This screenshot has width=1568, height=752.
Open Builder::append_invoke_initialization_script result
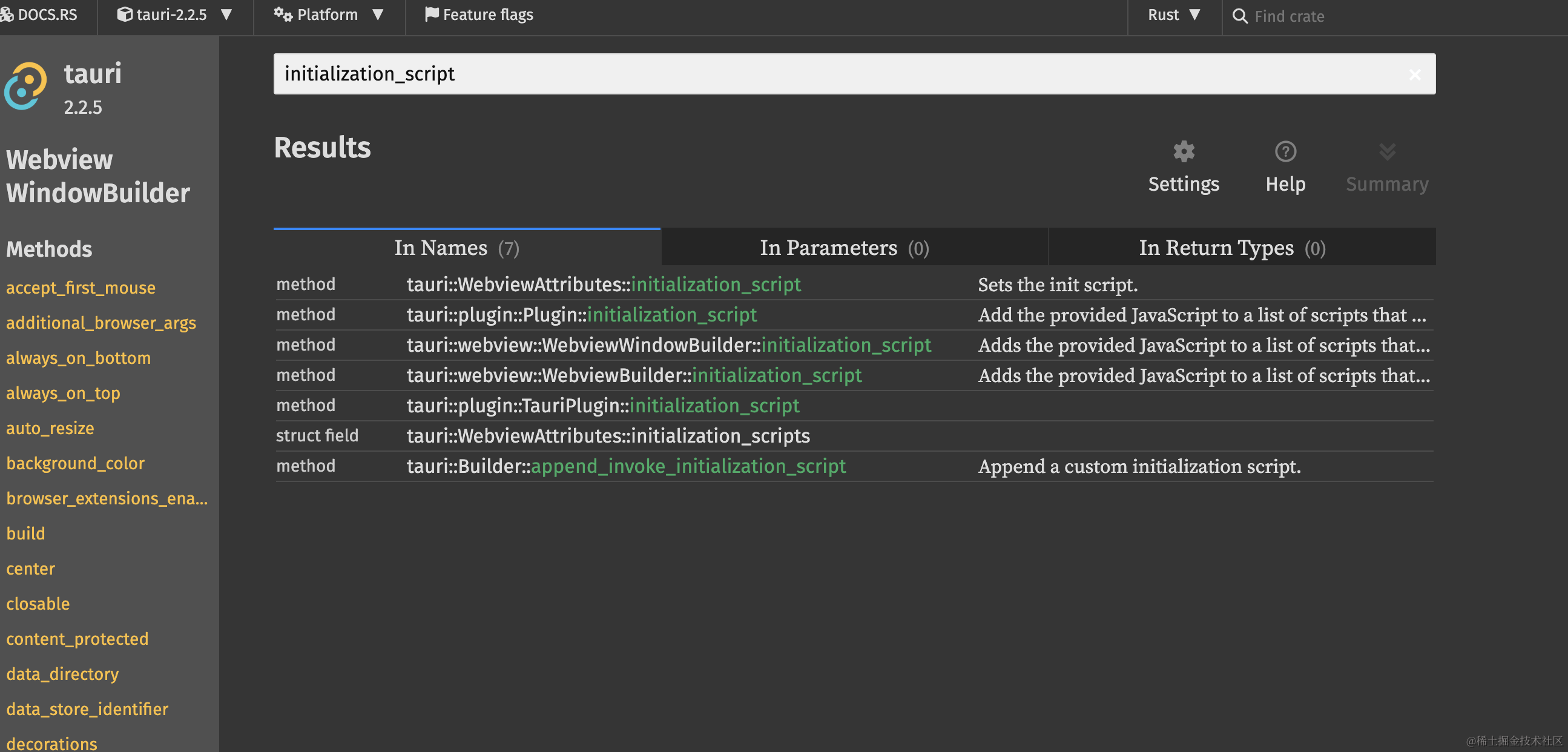click(x=626, y=466)
